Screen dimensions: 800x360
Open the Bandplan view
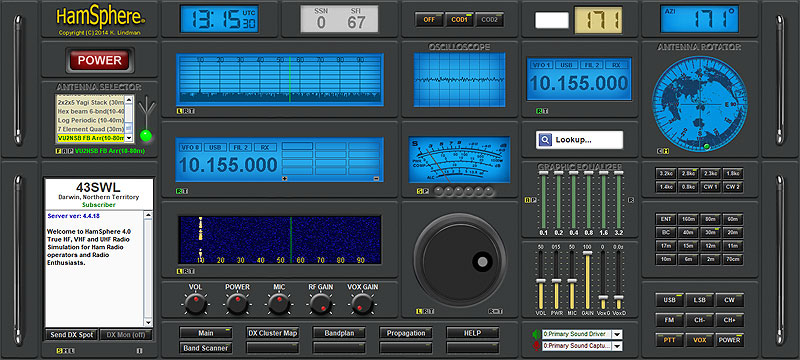pos(339,333)
